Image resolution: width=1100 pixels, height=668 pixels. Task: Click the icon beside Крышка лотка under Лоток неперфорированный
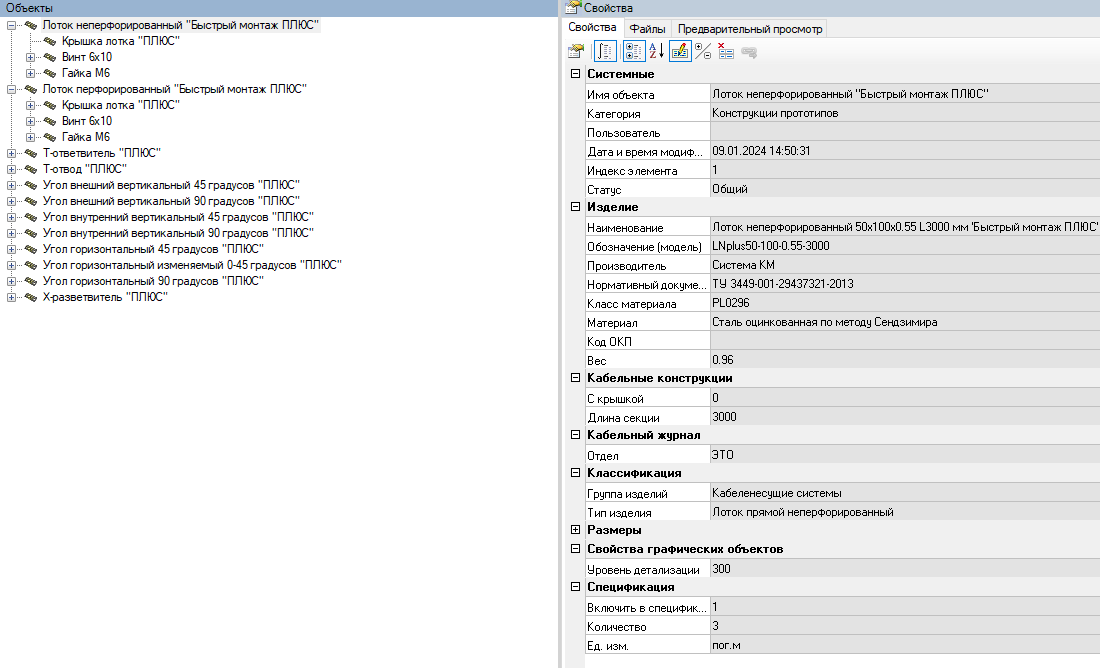tap(50, 41)
